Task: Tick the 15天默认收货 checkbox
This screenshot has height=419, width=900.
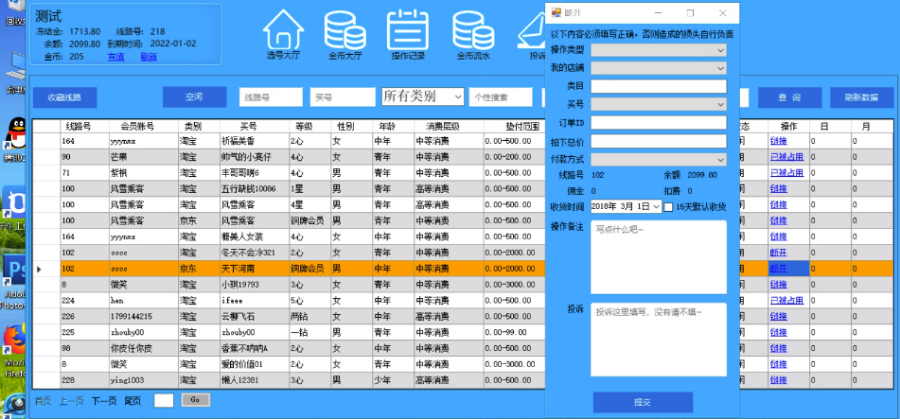Action: [668, 207]
